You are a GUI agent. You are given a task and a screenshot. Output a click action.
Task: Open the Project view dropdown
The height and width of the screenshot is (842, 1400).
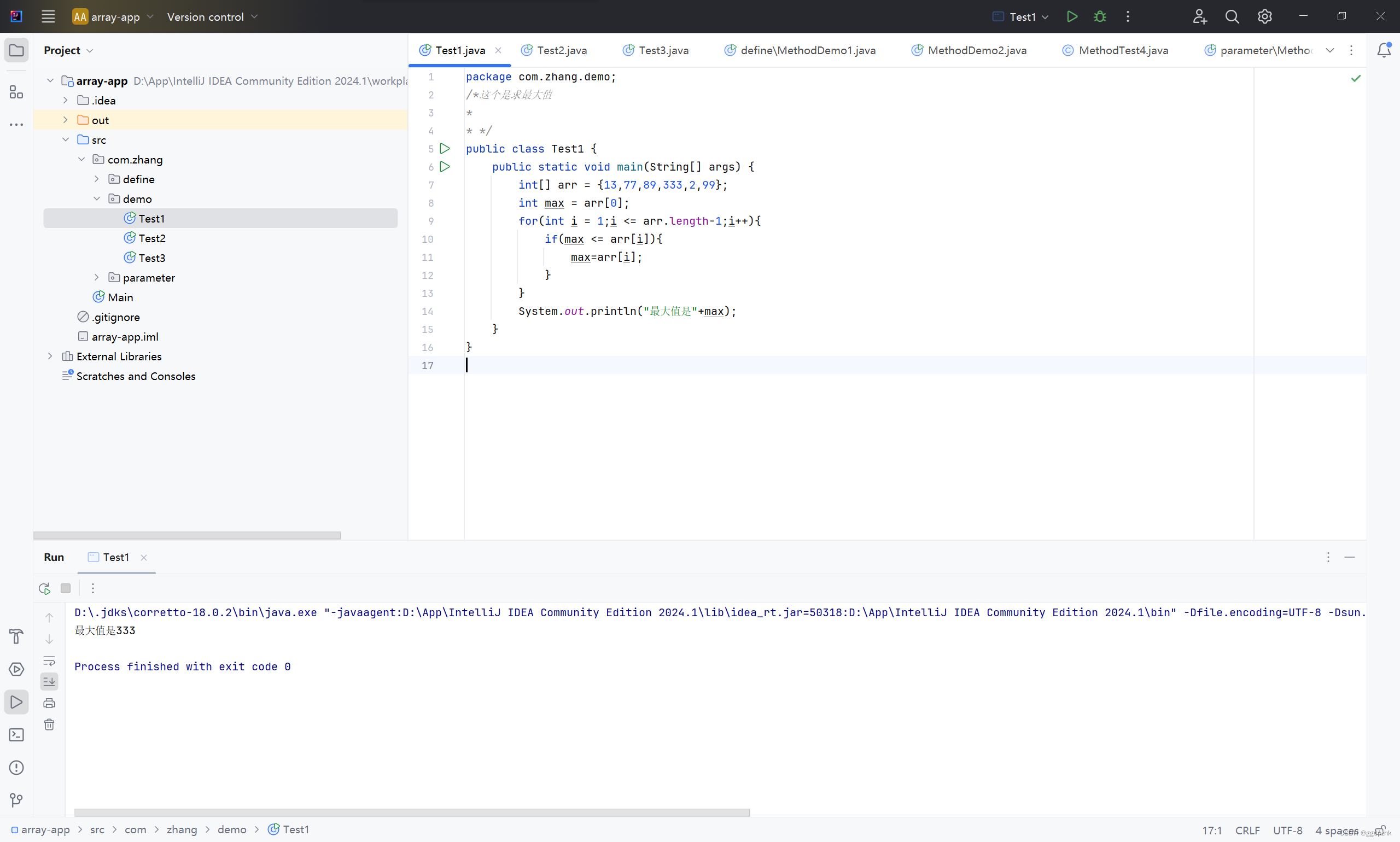[x=68, y=50]
